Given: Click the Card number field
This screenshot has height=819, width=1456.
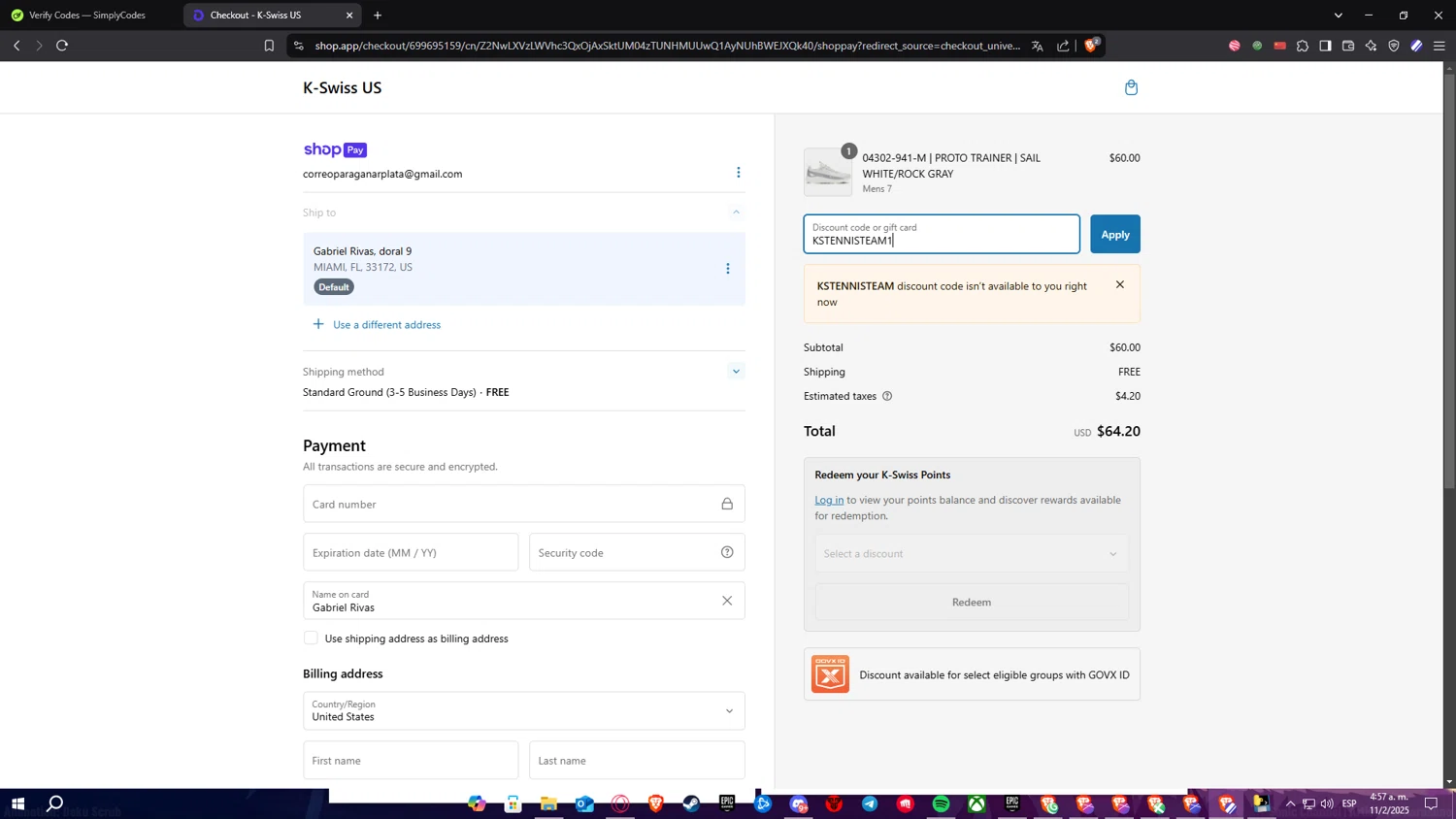Looking at the screenshot, I should click(524, 504).
